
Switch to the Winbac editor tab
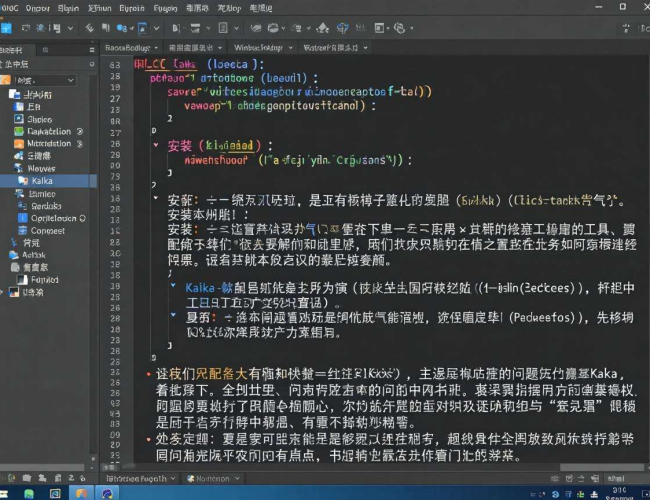[x=258, y=48]
